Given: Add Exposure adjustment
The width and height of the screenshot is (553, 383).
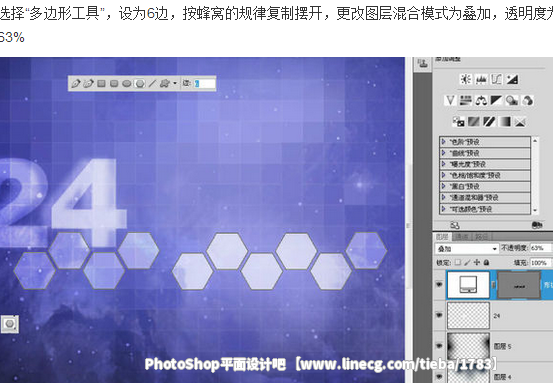Looking at the screenshot, I should (512, 79).
